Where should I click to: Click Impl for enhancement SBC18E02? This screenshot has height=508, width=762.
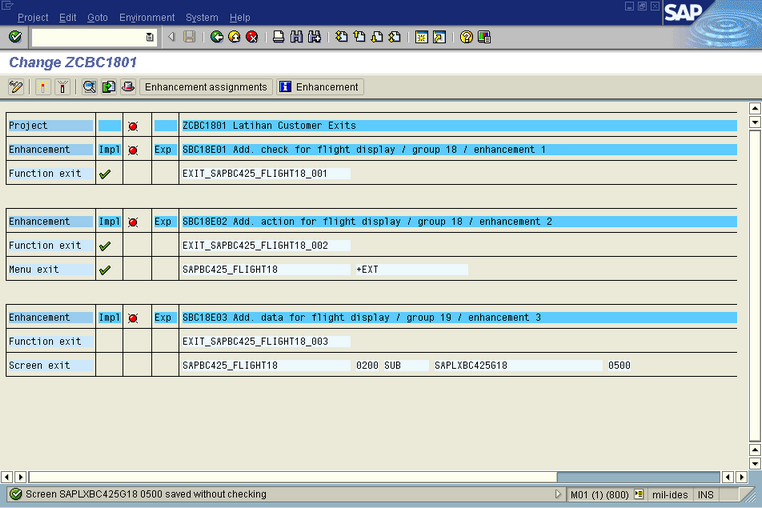point(109,222)
